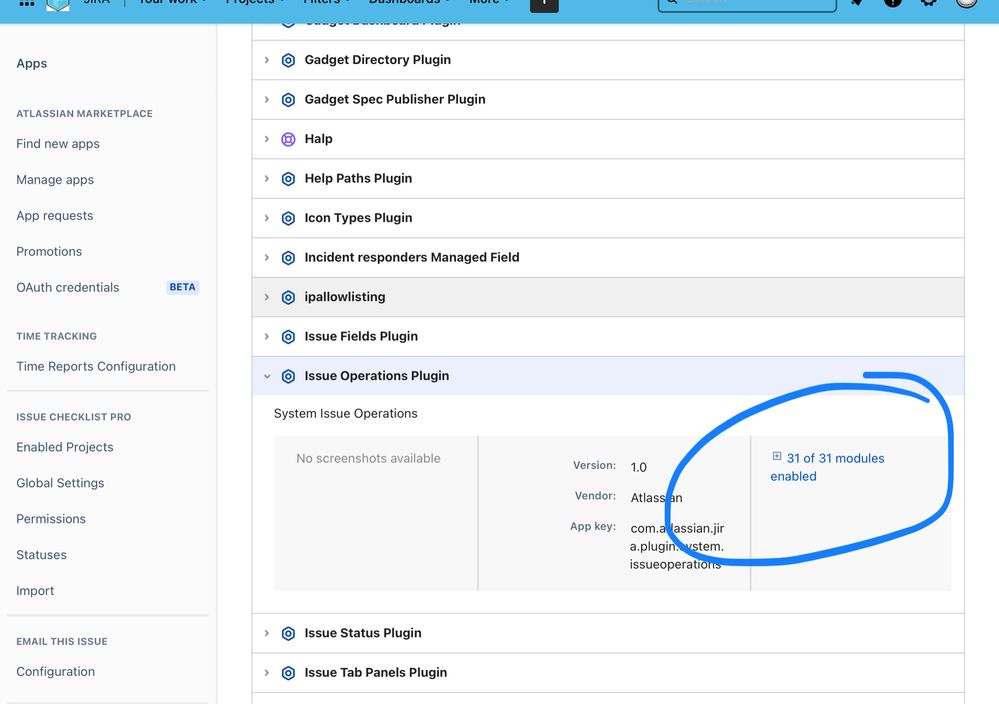Select the ipallowlisting title
Image resolution: width=999 pixels, height=704 pixels.
(x=345, y=297)
